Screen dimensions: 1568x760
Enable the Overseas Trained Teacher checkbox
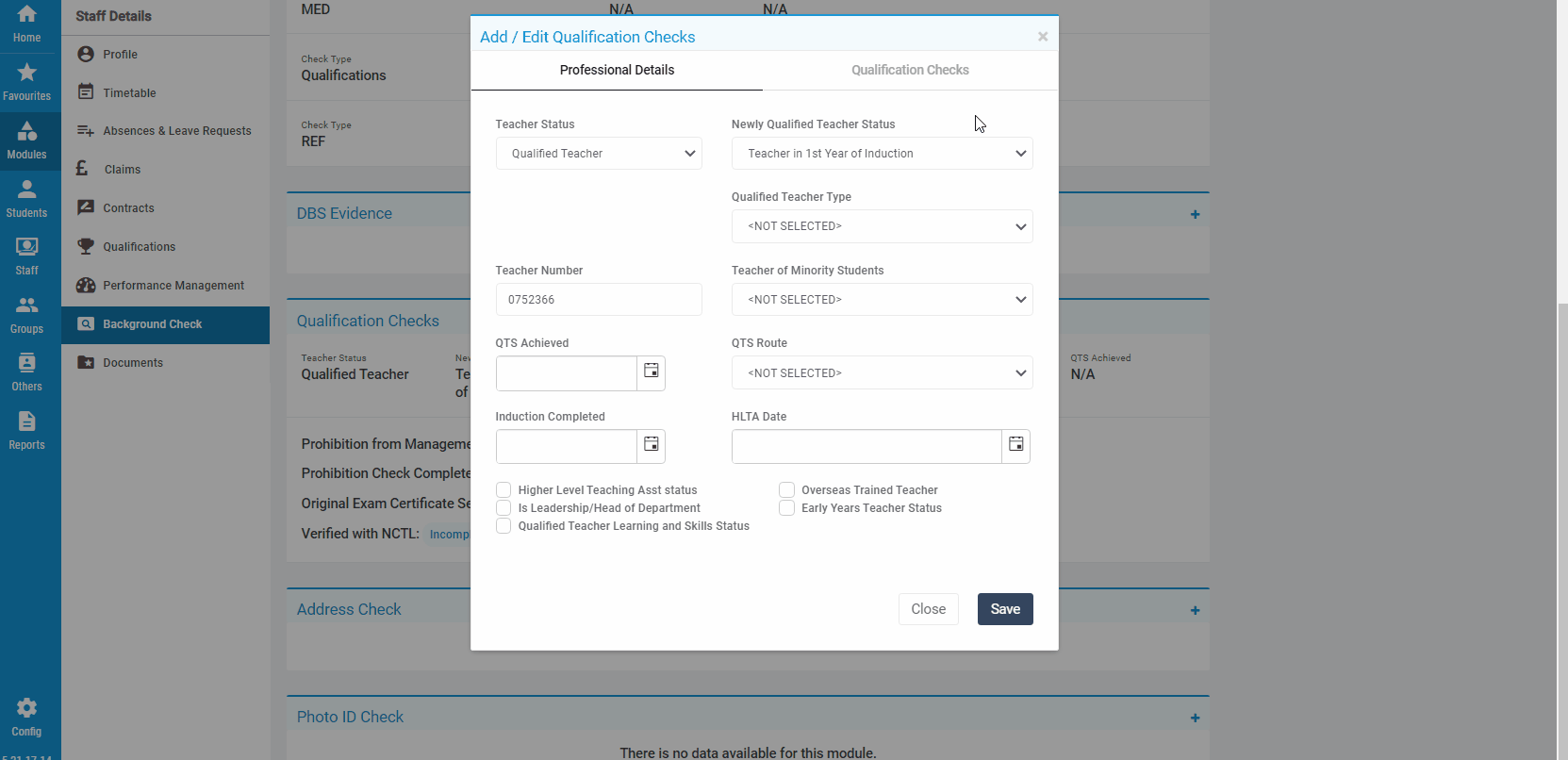pyautogui.click(x=786, y=490)
